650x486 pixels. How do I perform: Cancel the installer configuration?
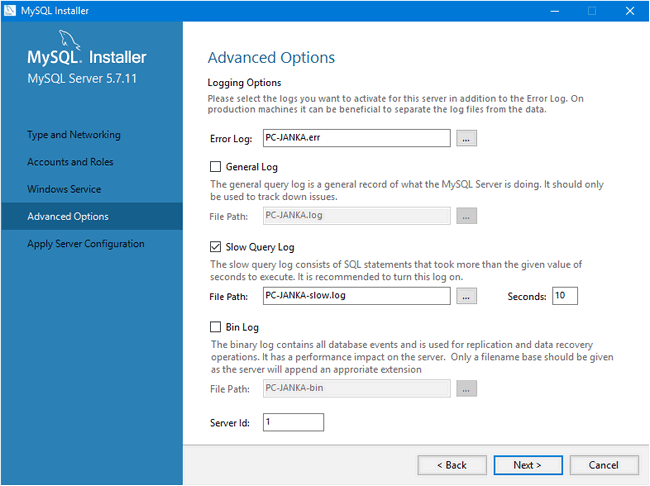(603, 465)
